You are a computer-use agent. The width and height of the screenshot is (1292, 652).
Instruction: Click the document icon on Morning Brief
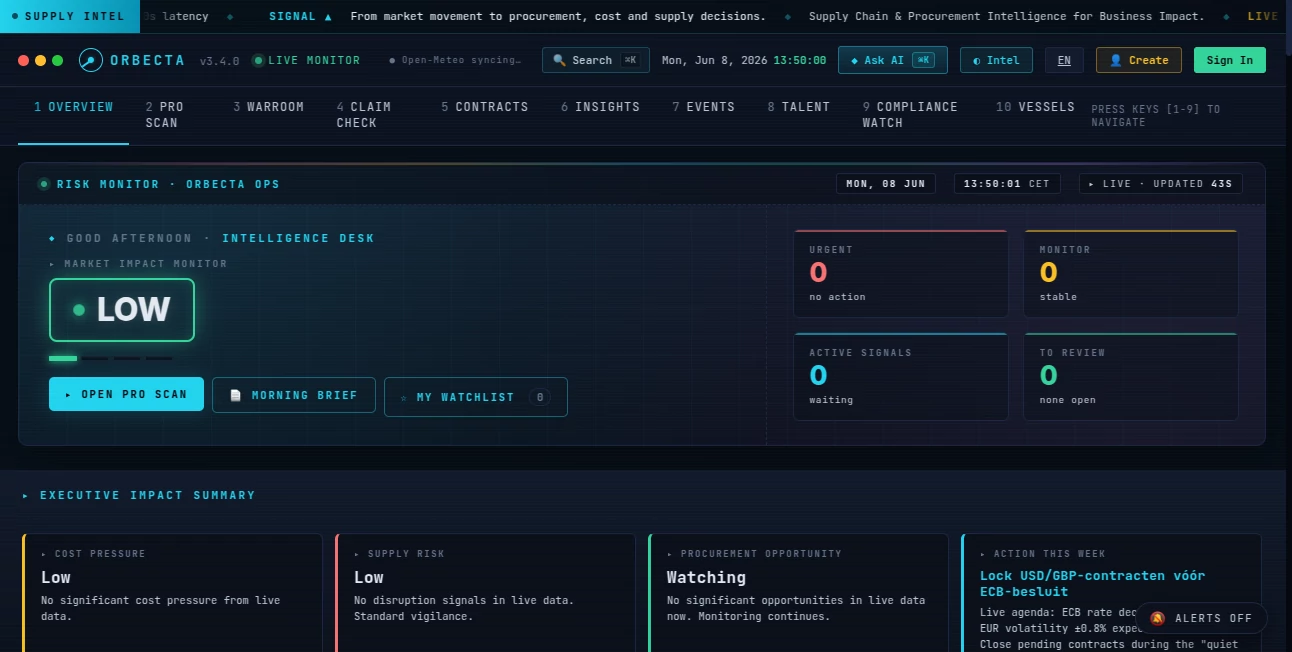click(x=236, y=395)
